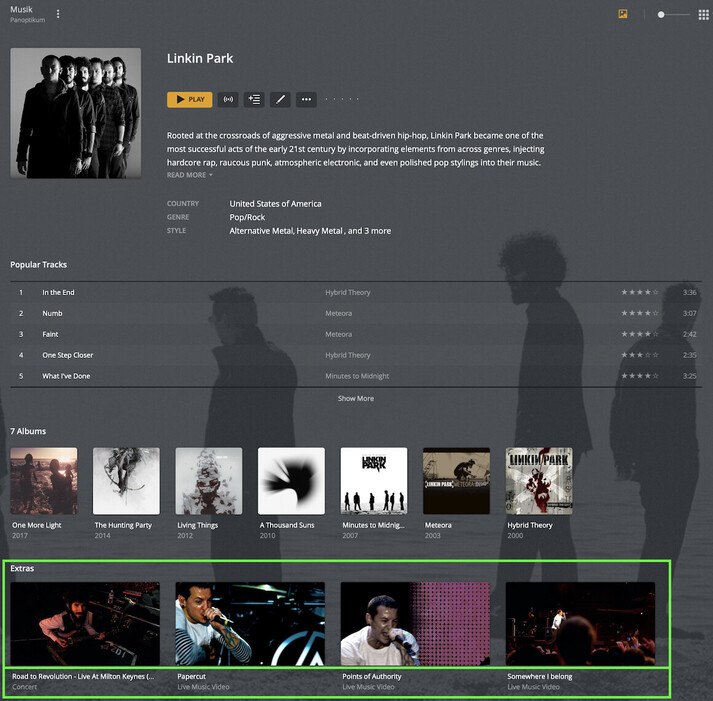Adjust the thumbnail size slider

[673, 15]
